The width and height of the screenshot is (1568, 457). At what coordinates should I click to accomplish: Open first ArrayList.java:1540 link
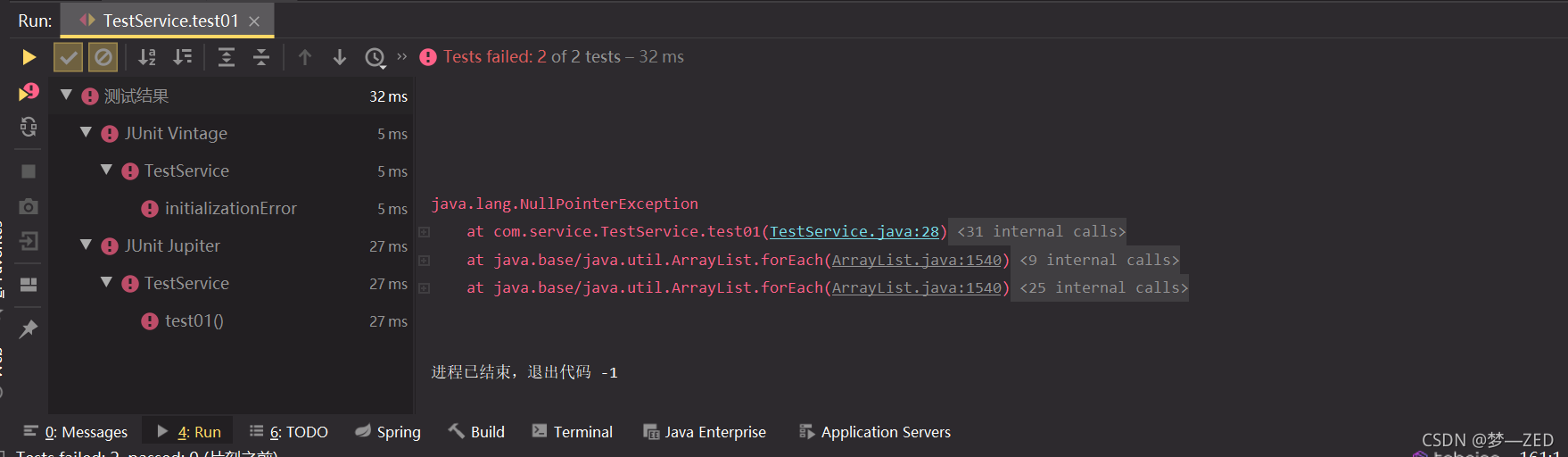click(917, 261)
